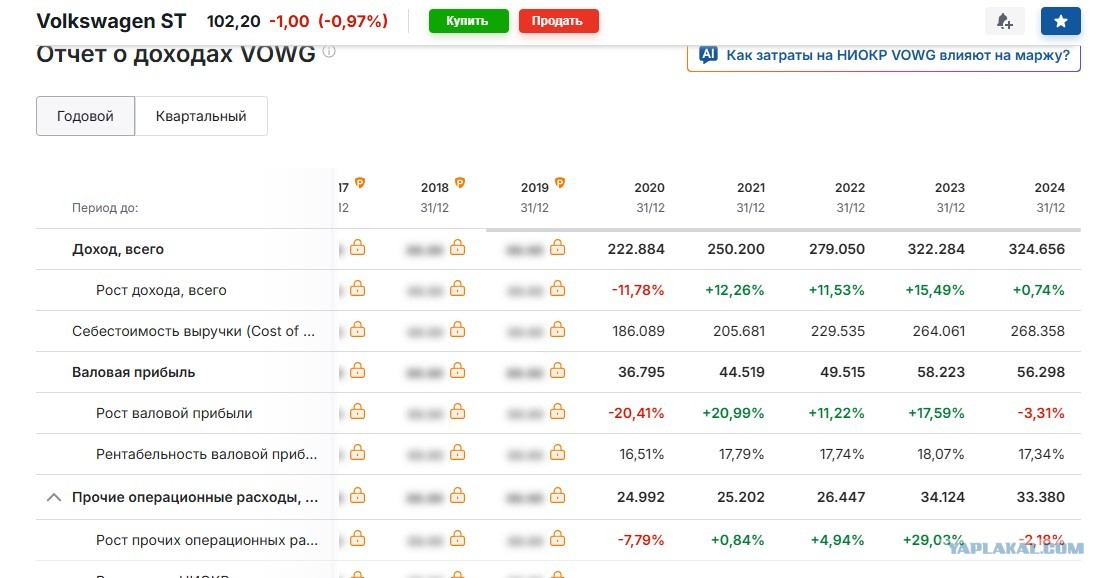Click the -3,31% gross profit growth
The width and height of the screenshot is (1110, 578).
pos(1041,414)
